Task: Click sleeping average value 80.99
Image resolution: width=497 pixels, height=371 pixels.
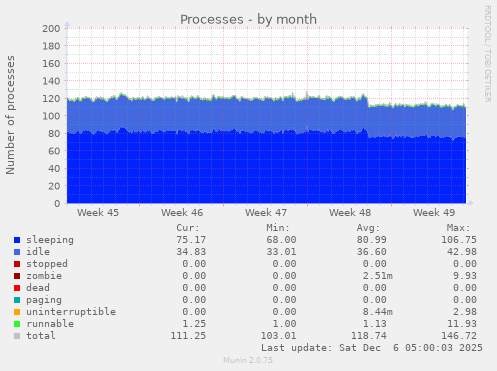Action: pyautogui.click(x=372, y=240)
